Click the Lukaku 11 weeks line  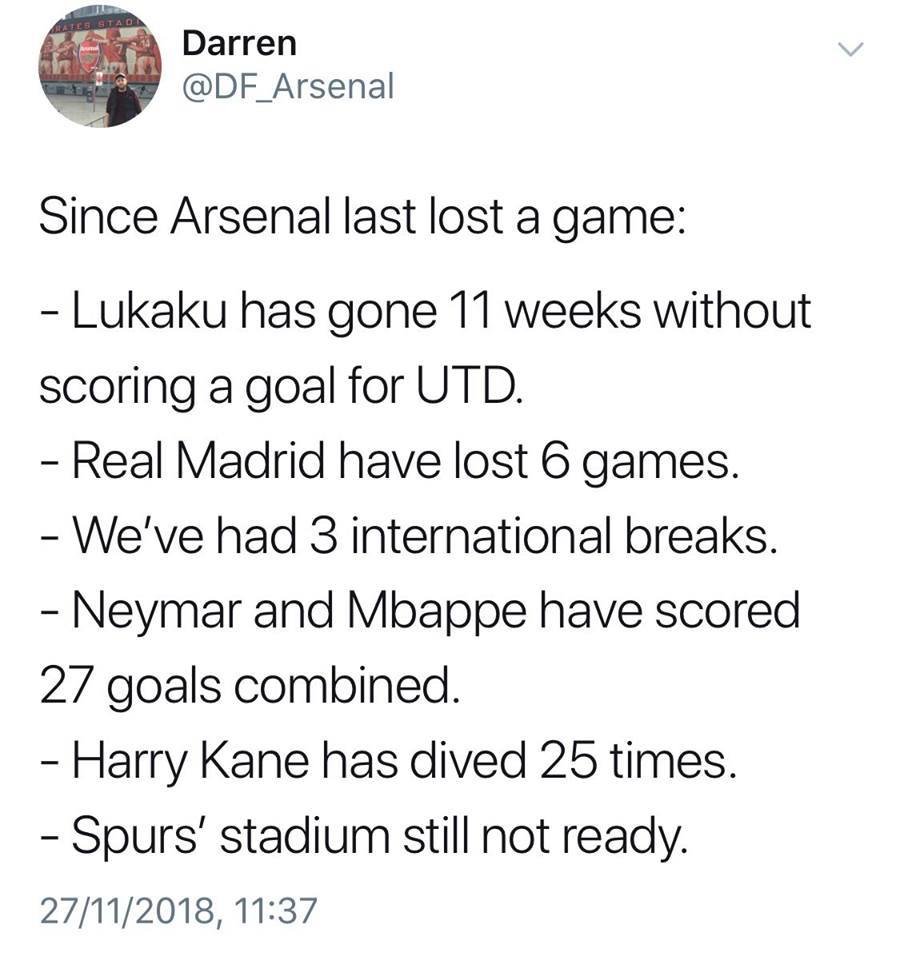click(426, 311)
